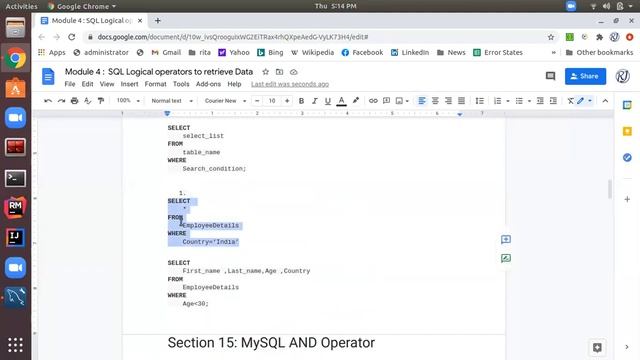Go to Docs home via blue logo

(x=48, y=76)
